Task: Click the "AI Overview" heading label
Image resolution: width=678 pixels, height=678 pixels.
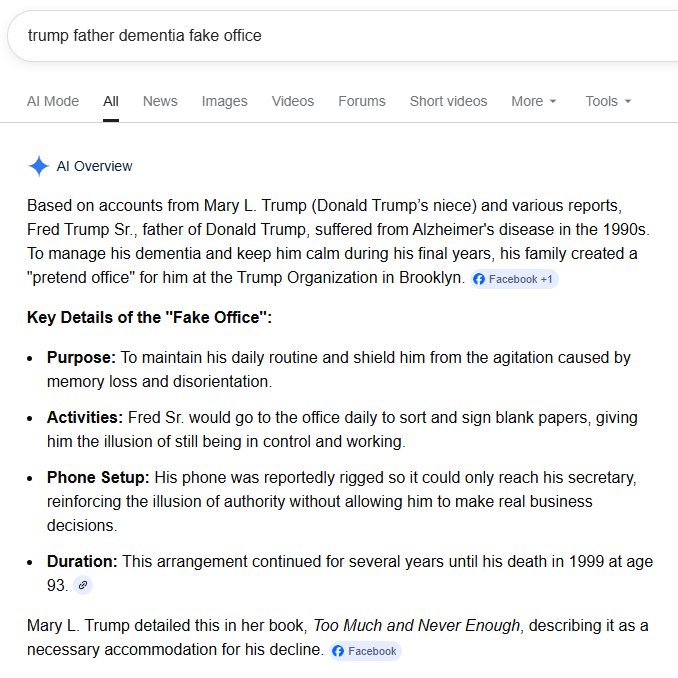Action: point(94,166)
